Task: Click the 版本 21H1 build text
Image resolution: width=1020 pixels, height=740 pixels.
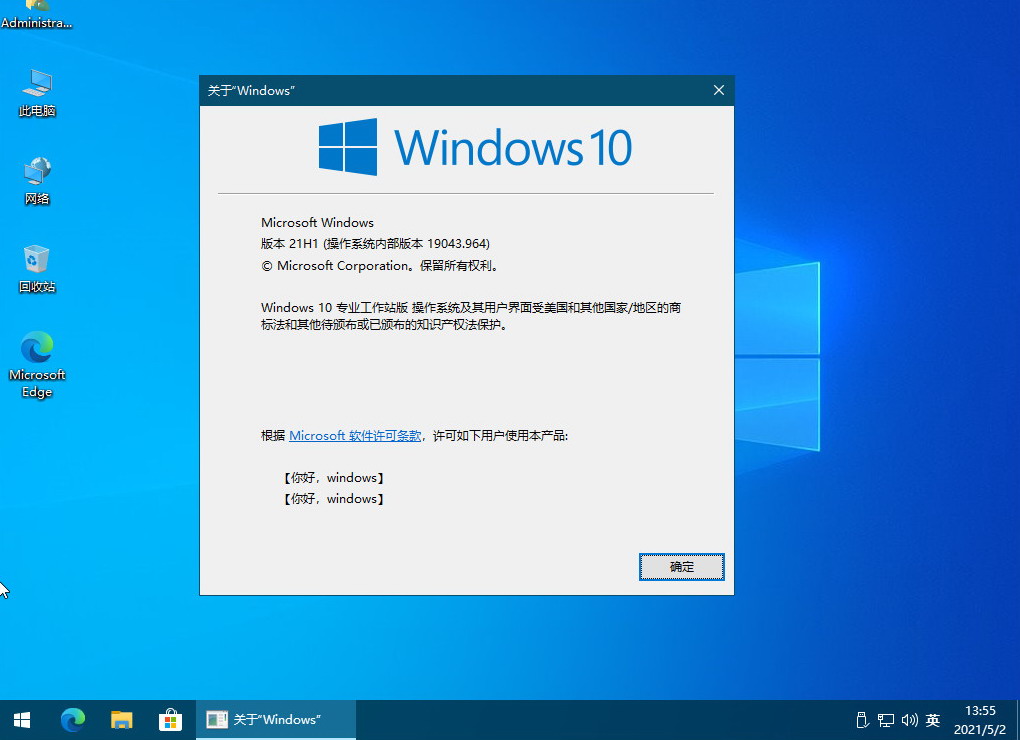Action: tap(375, 244)
